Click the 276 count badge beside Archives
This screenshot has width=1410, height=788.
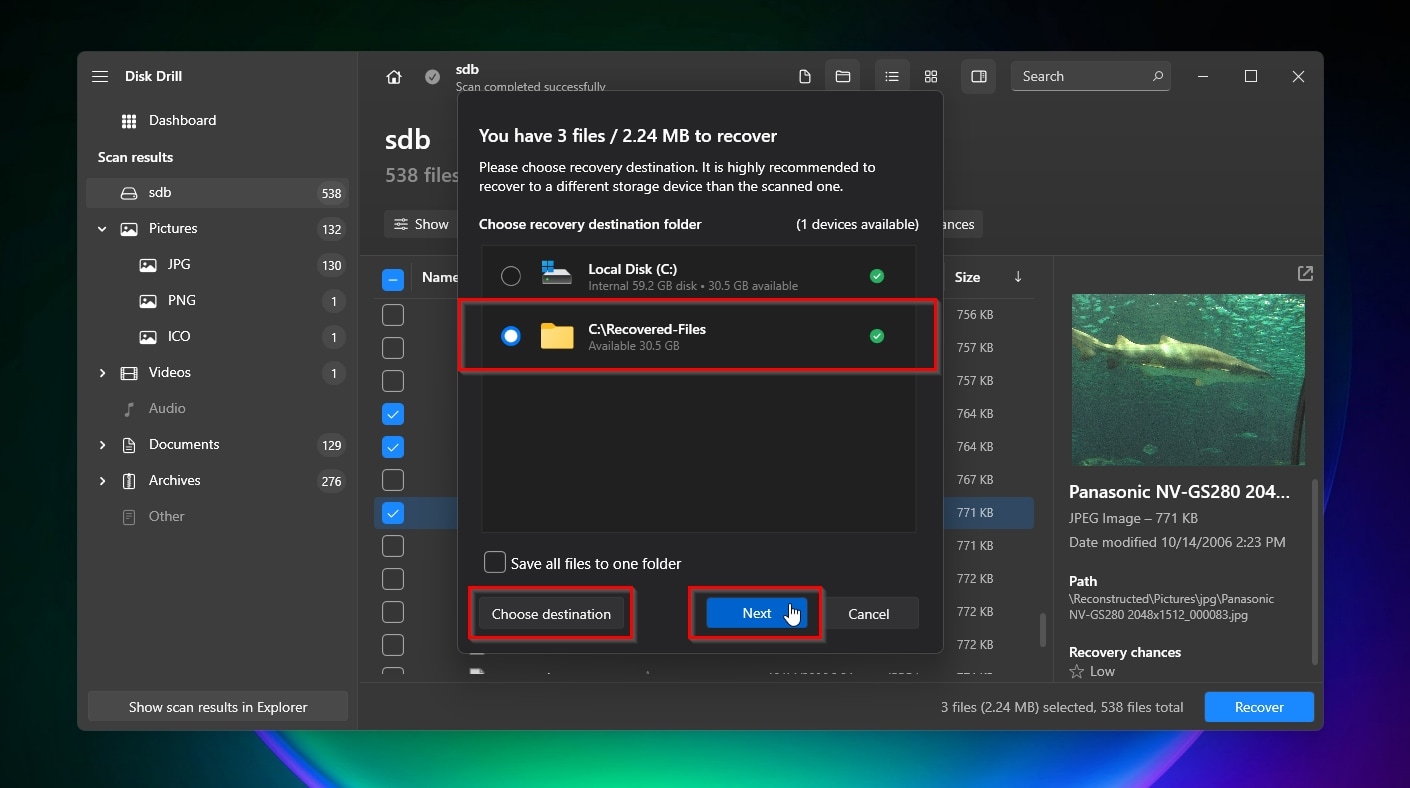(x=332, y=481)
